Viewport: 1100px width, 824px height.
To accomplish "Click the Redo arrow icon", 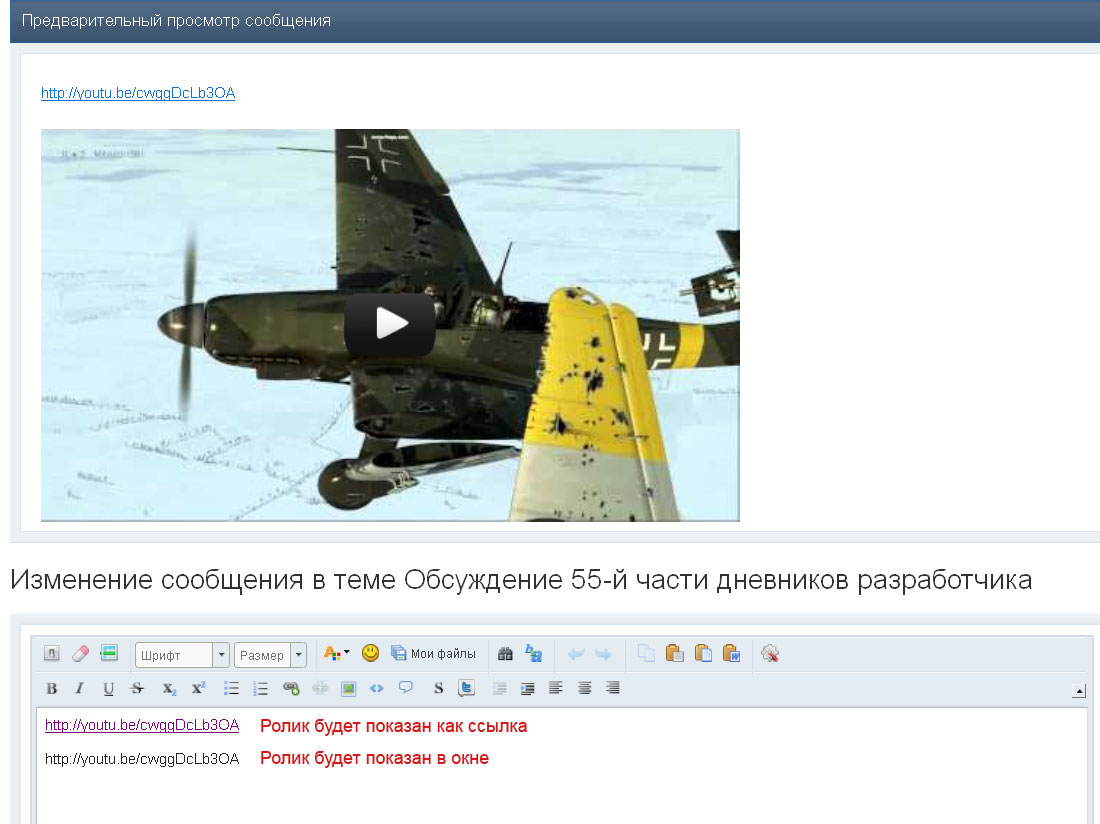I will point(603,654).
